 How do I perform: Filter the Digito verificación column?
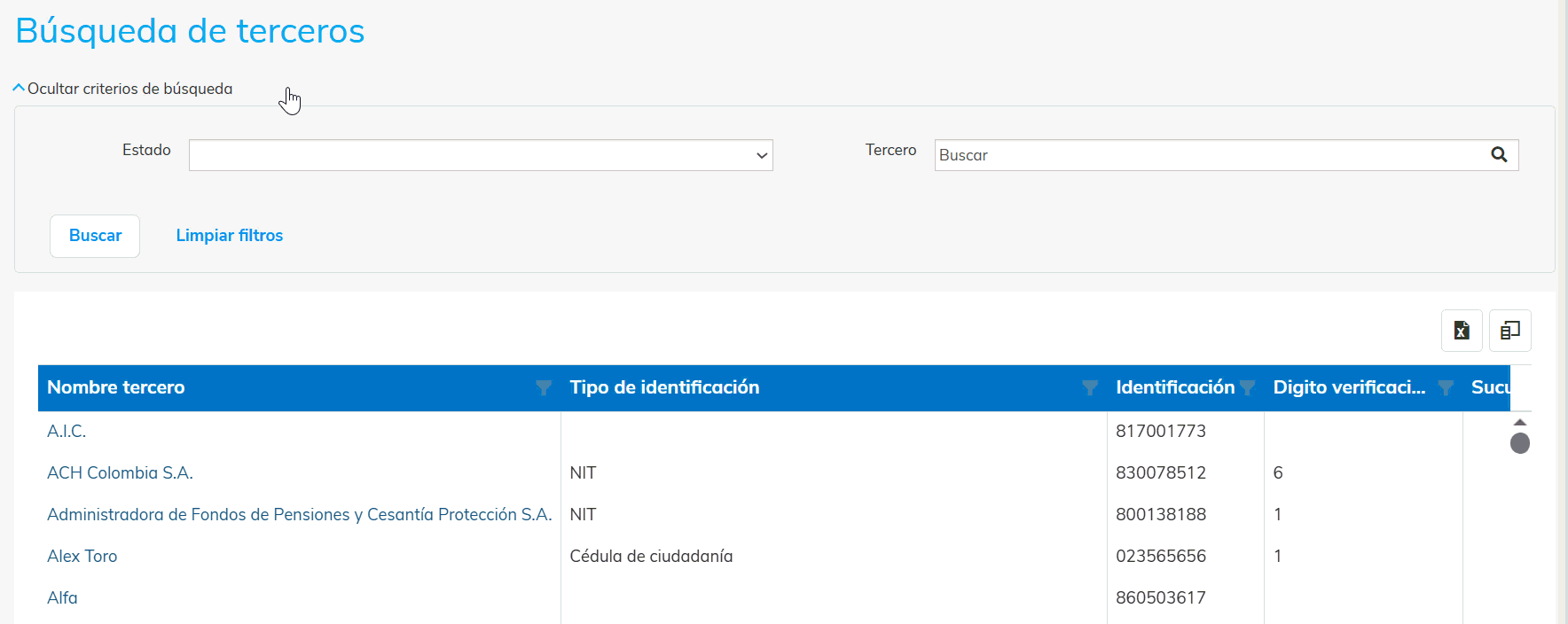[x=1446, y=387]
